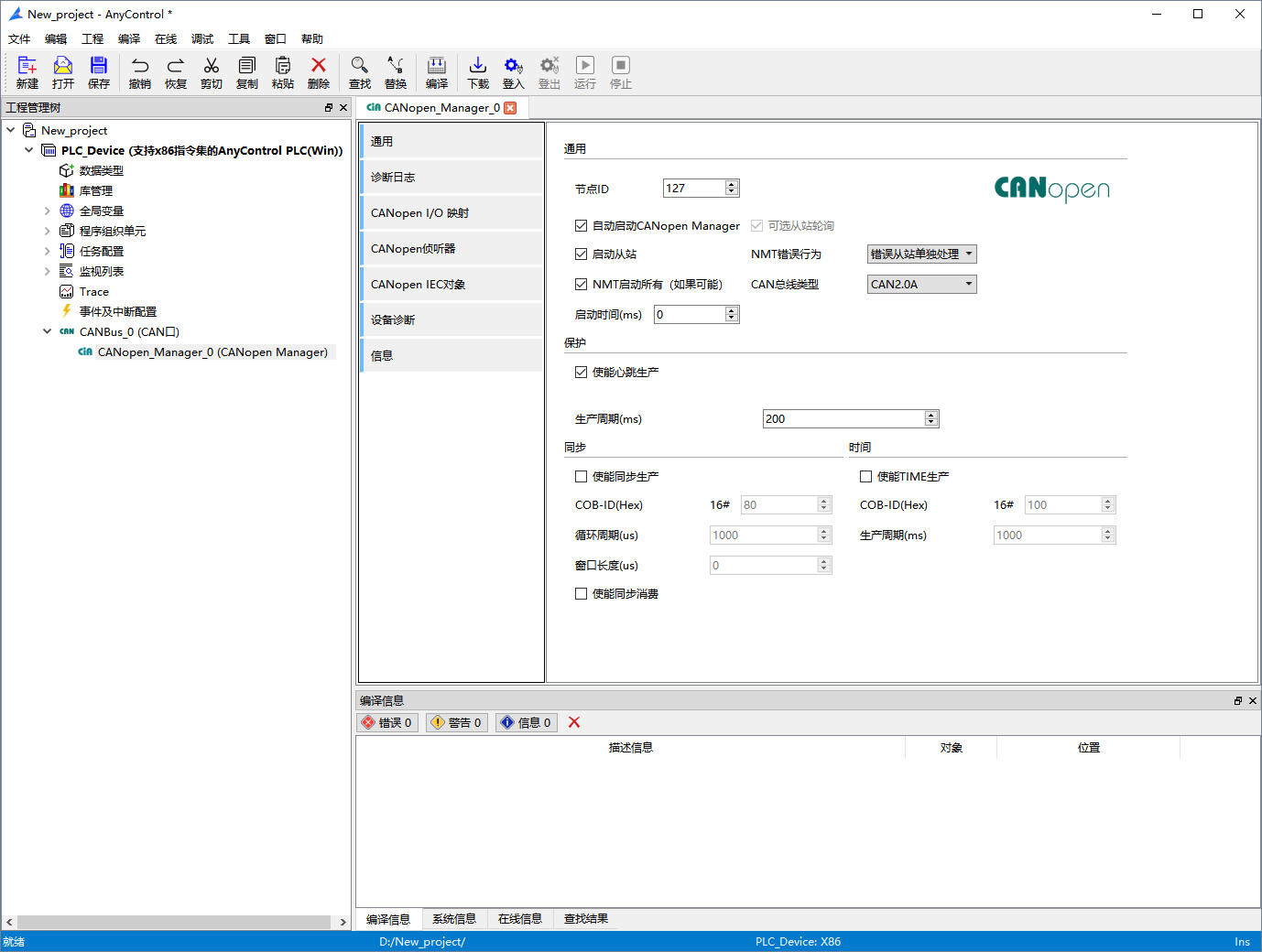Expand the 全局变量 tree node
The image size is (1262, 952).
[48, 211]
